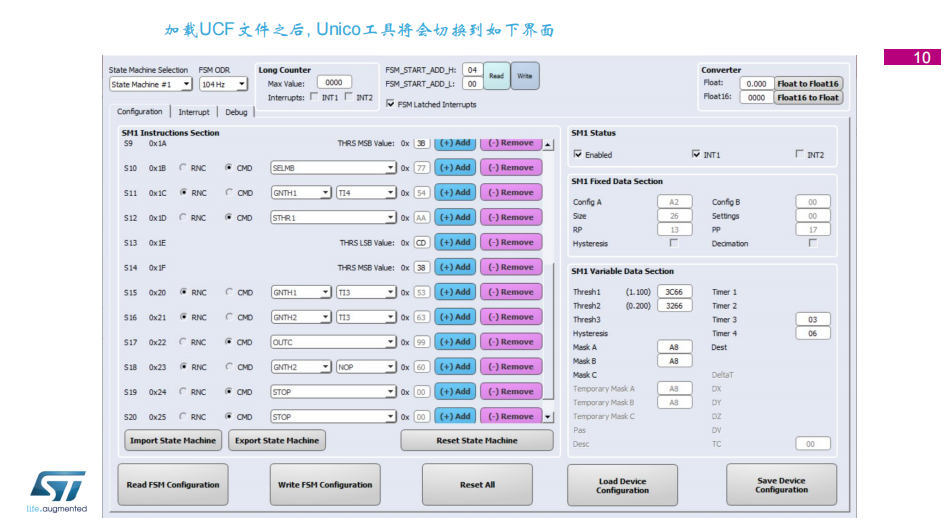The height and width of the screenshot is (523, 943).
Task: Click Mask A value field
Action: point(674,347)
